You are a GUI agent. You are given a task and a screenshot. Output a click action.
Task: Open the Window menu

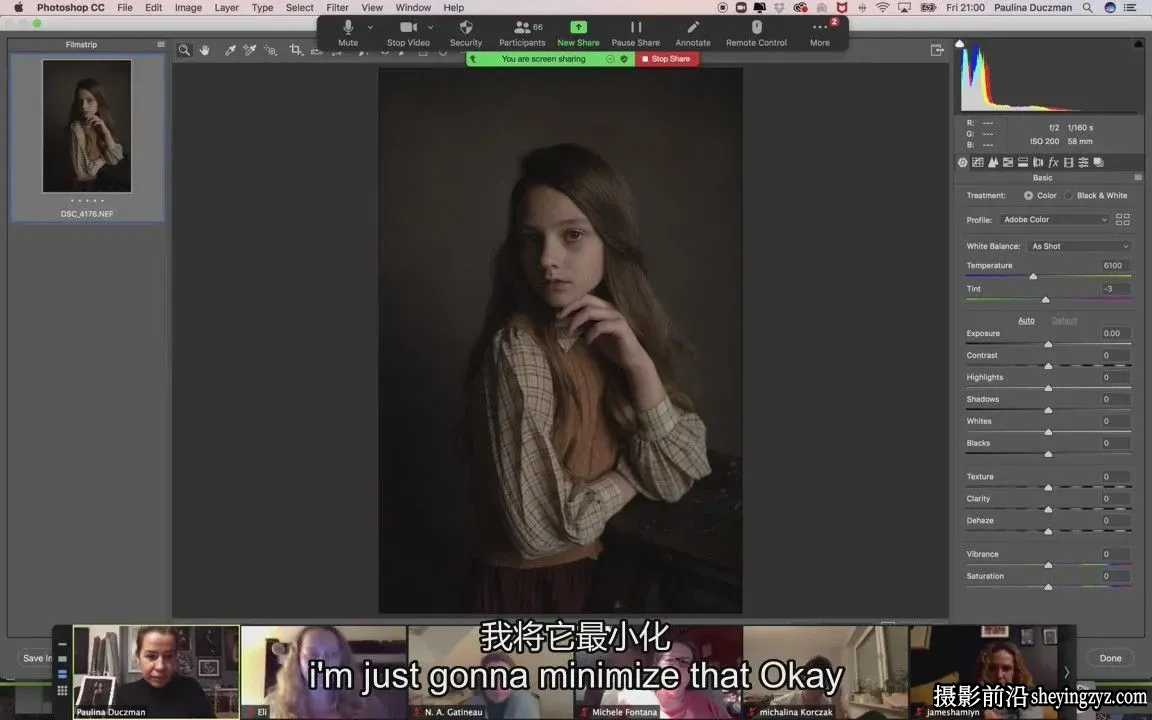tap(414, 7)
